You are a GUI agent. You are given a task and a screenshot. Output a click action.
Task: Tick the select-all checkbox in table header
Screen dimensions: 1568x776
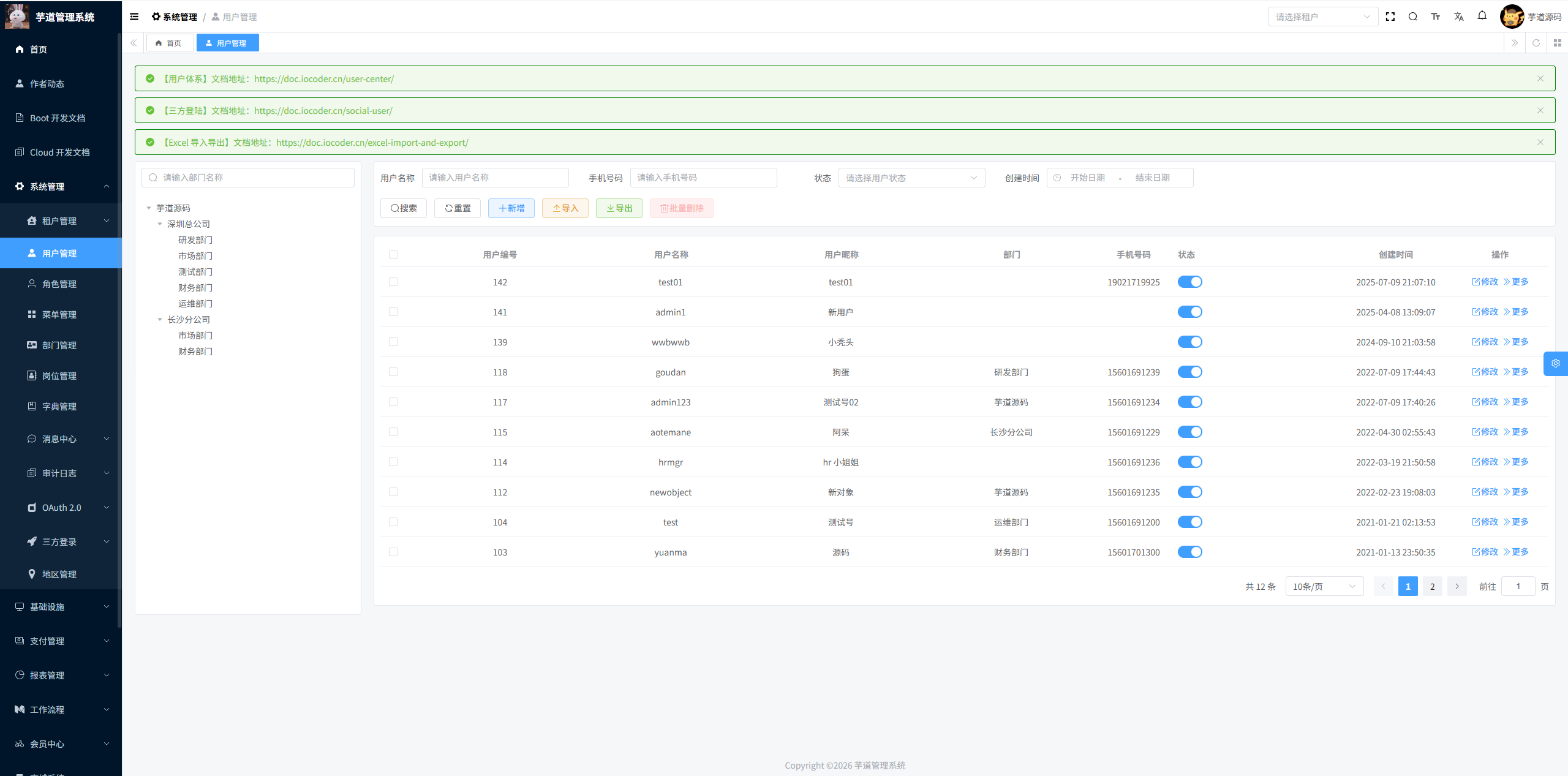click(x=393, y=255)
